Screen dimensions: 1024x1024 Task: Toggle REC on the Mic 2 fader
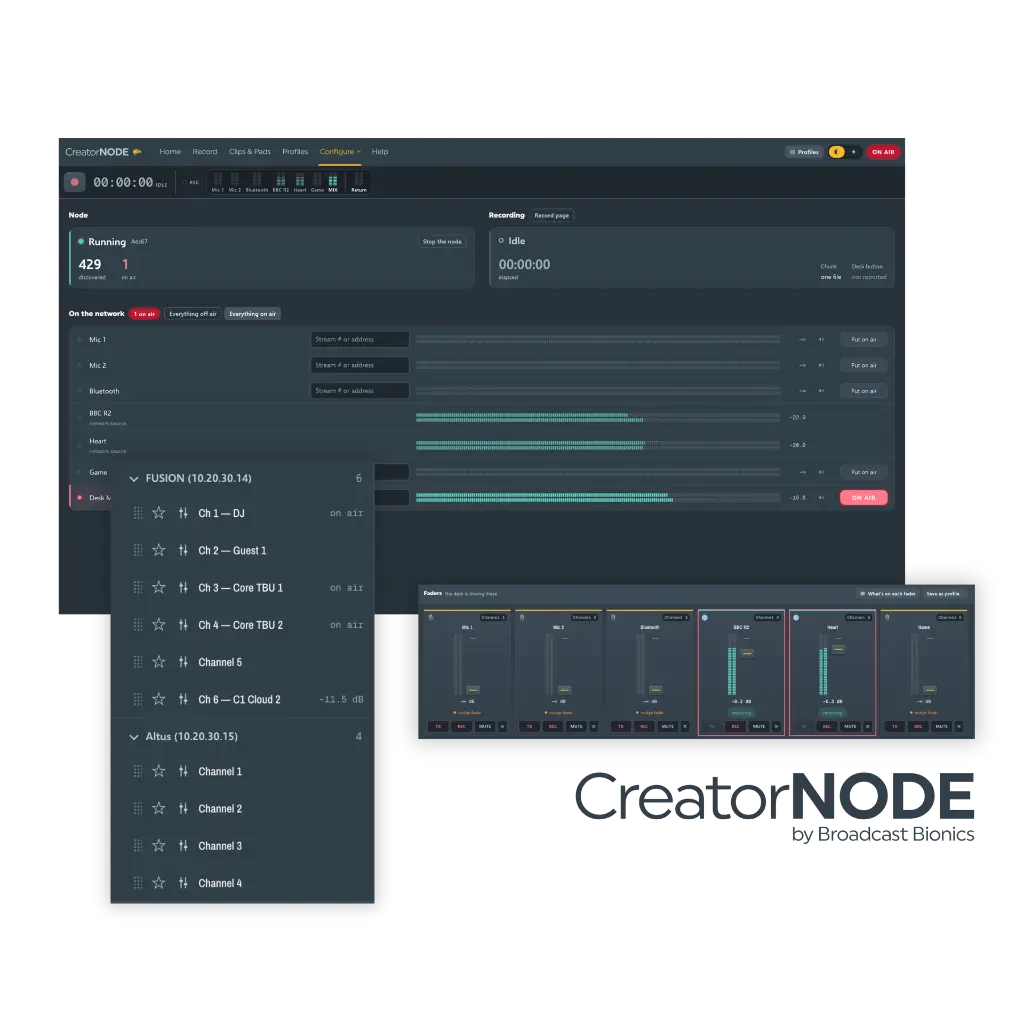coord(552,726)
